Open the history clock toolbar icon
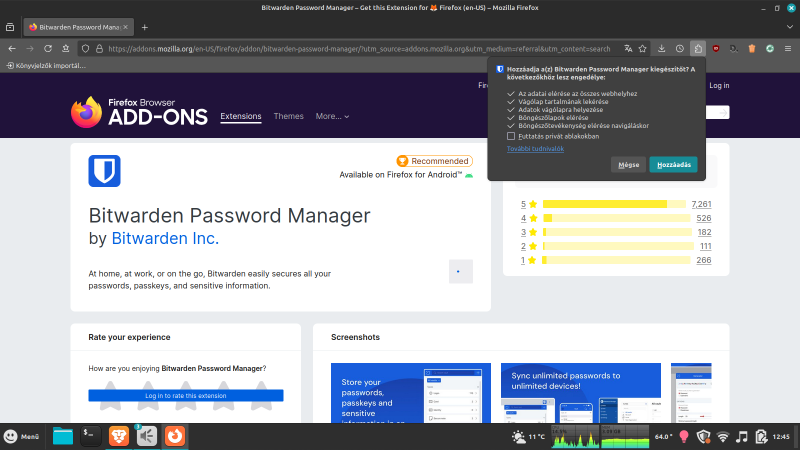The width and height of the screenshot is (800, 450). tap(680, 48)
